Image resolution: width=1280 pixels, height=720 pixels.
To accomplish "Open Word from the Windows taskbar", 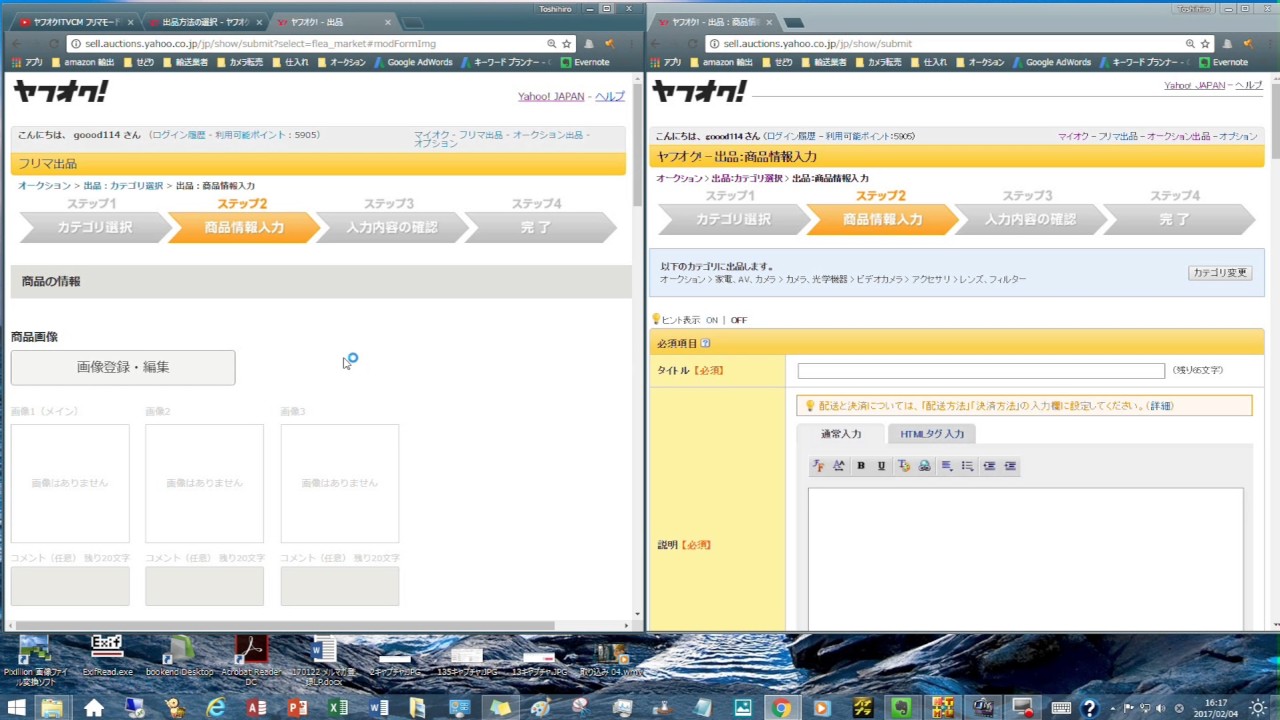I will coord(379,707).
